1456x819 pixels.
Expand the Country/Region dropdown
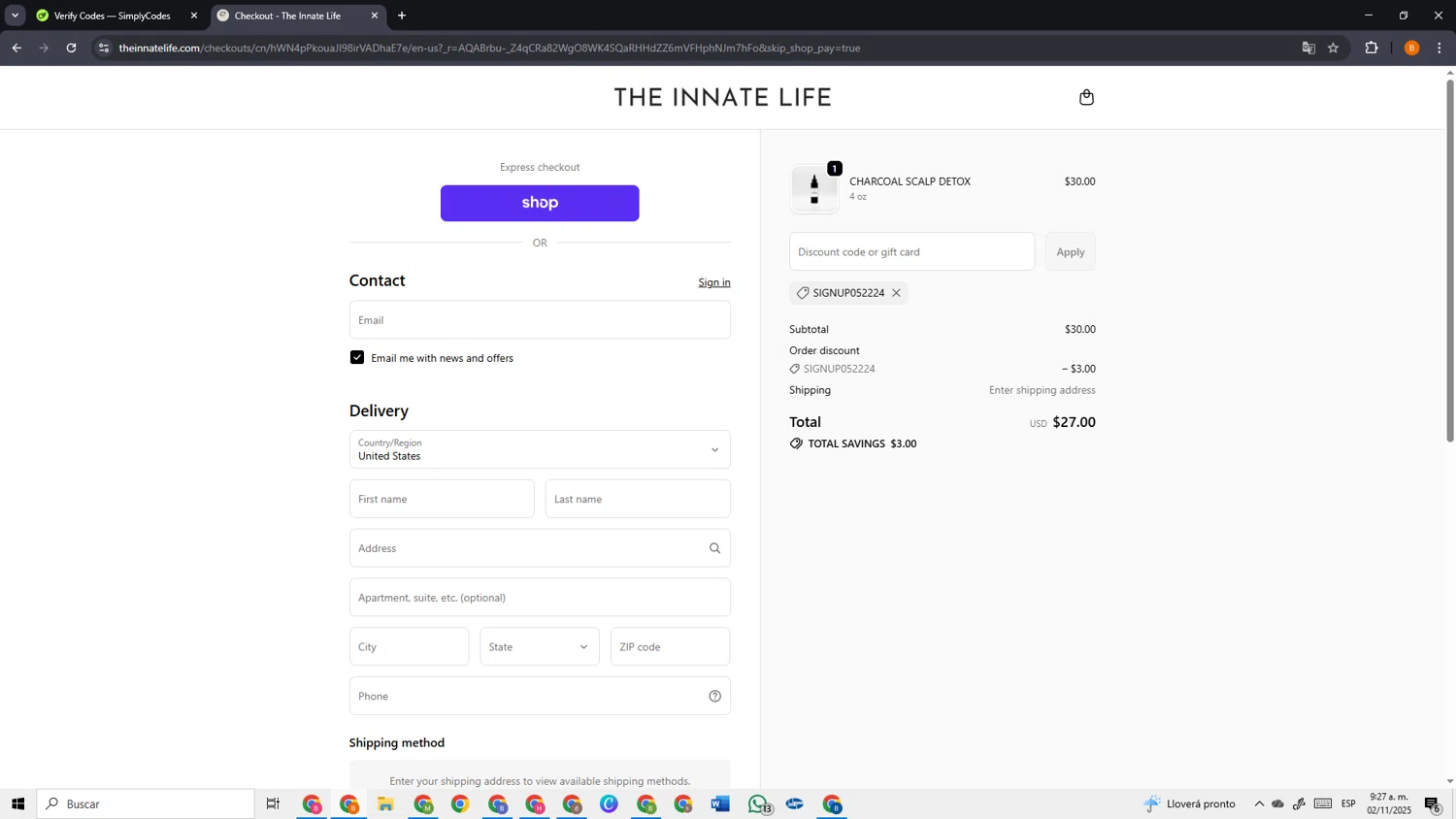coord(540,449)
